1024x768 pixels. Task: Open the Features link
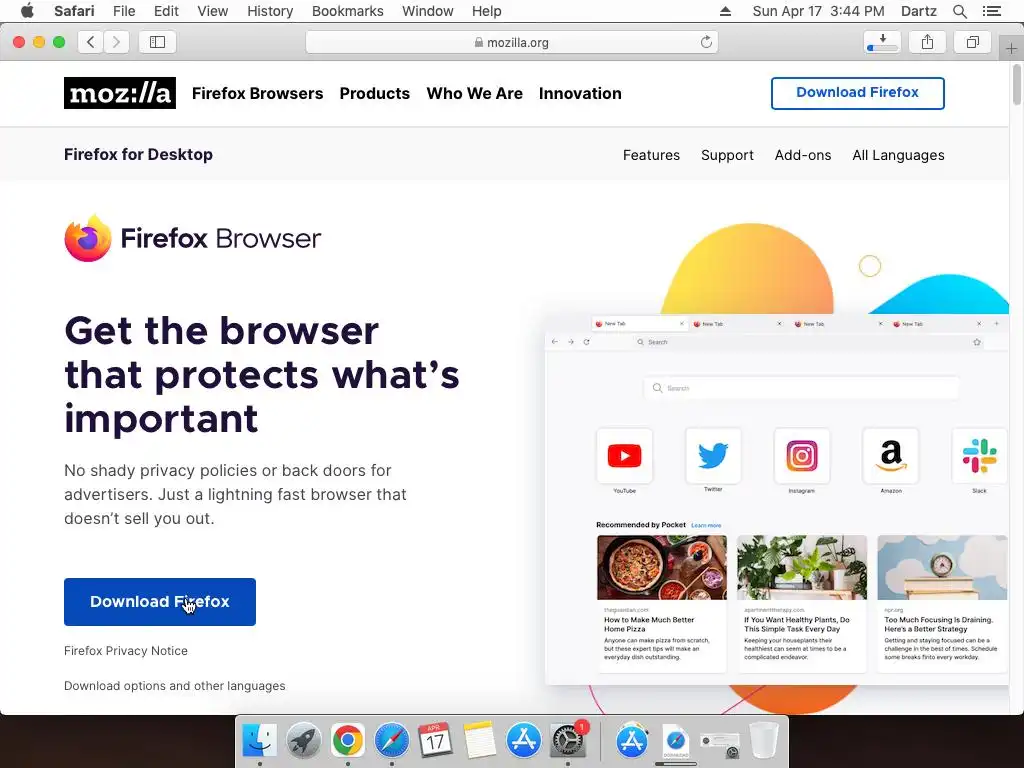tap(651, 155)
